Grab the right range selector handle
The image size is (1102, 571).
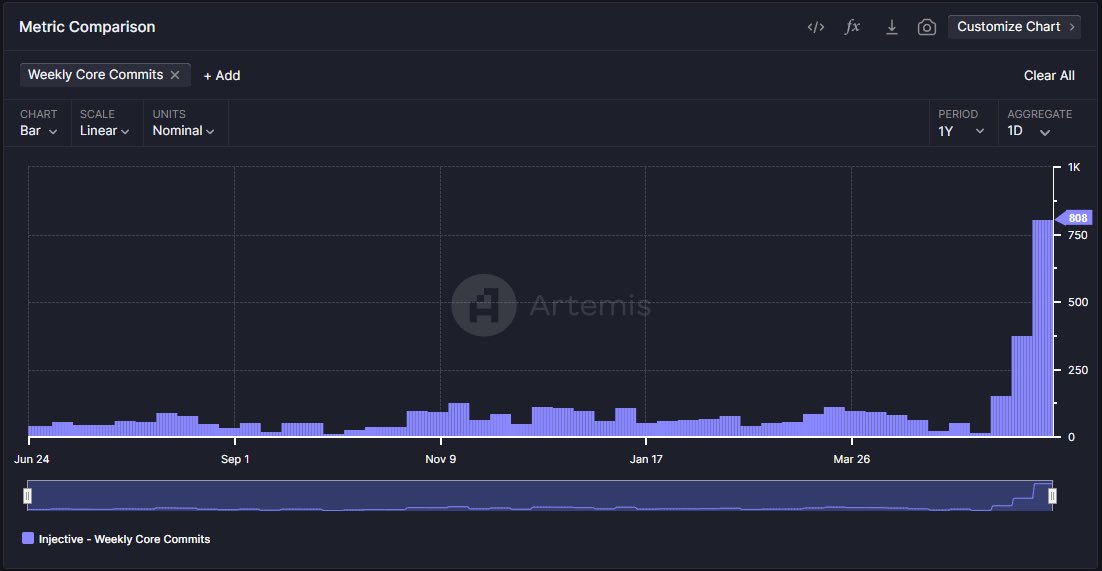click(x=1052, y=496)
